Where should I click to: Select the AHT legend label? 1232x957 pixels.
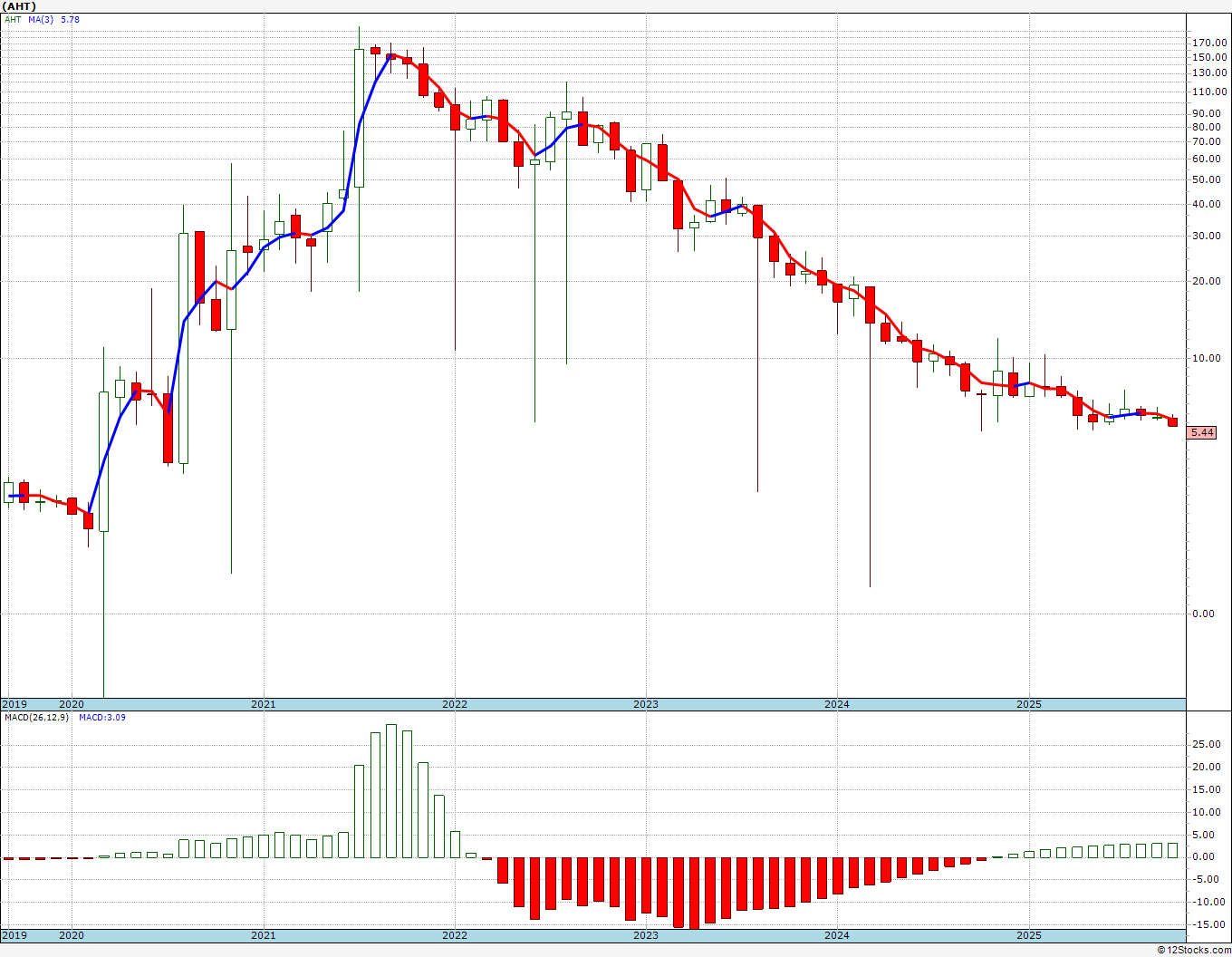(x=13, y=19)
